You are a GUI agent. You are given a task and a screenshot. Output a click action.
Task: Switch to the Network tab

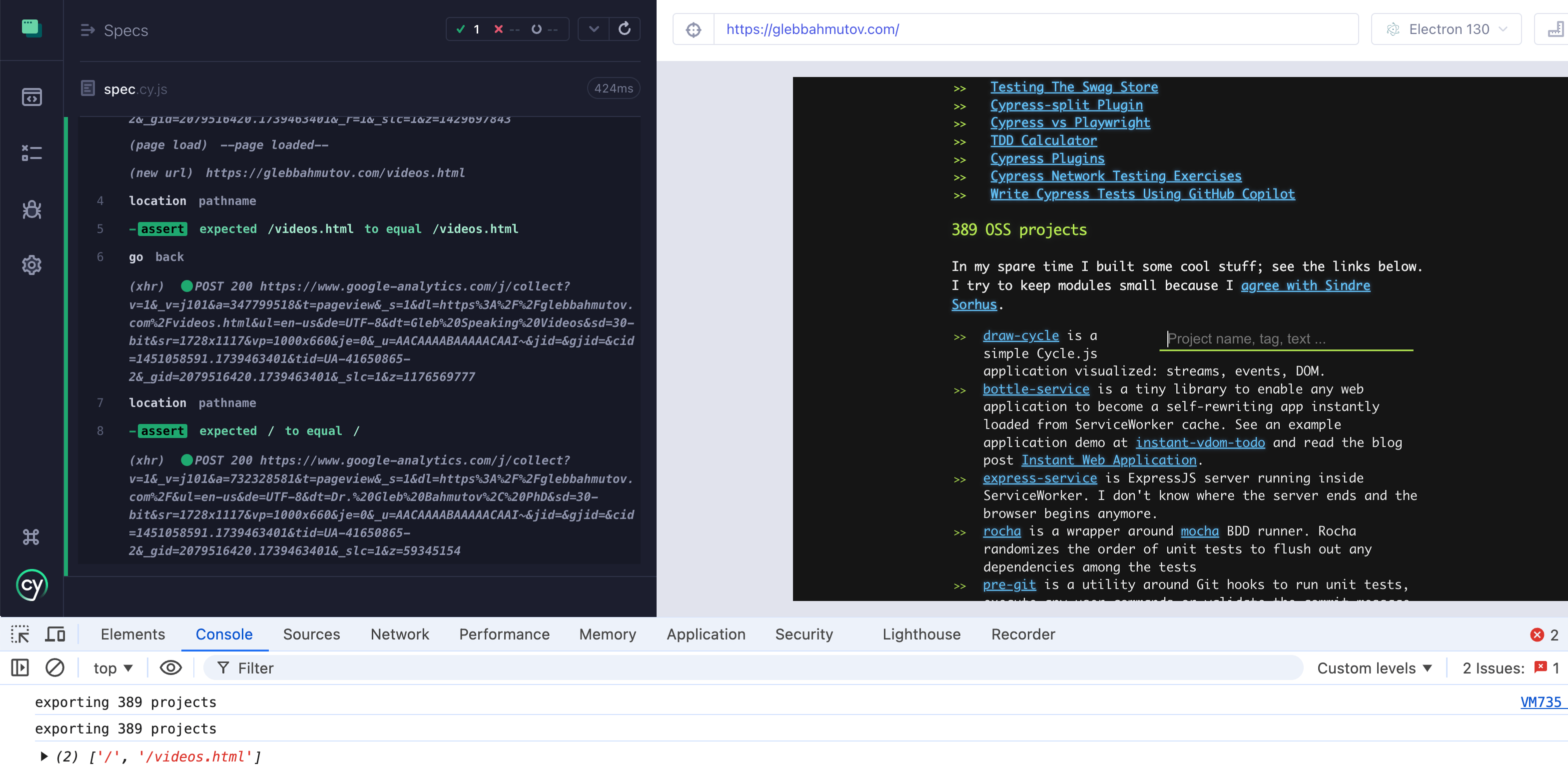[399, 634]
